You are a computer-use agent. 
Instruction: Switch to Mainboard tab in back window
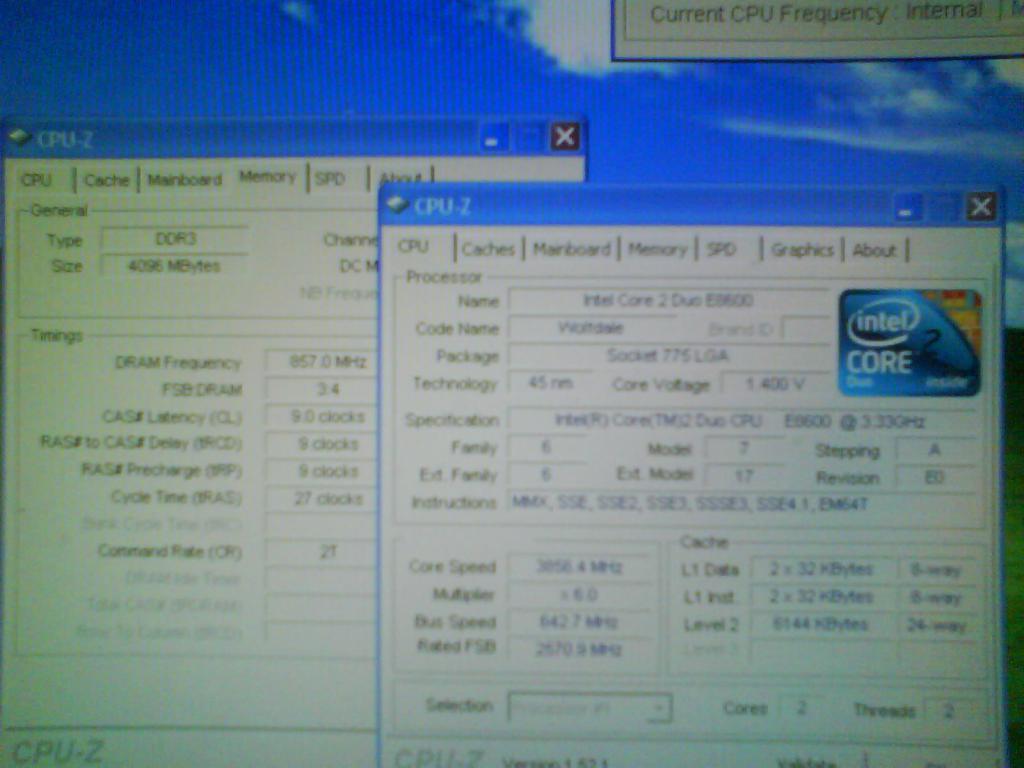[x=185, y=180]
